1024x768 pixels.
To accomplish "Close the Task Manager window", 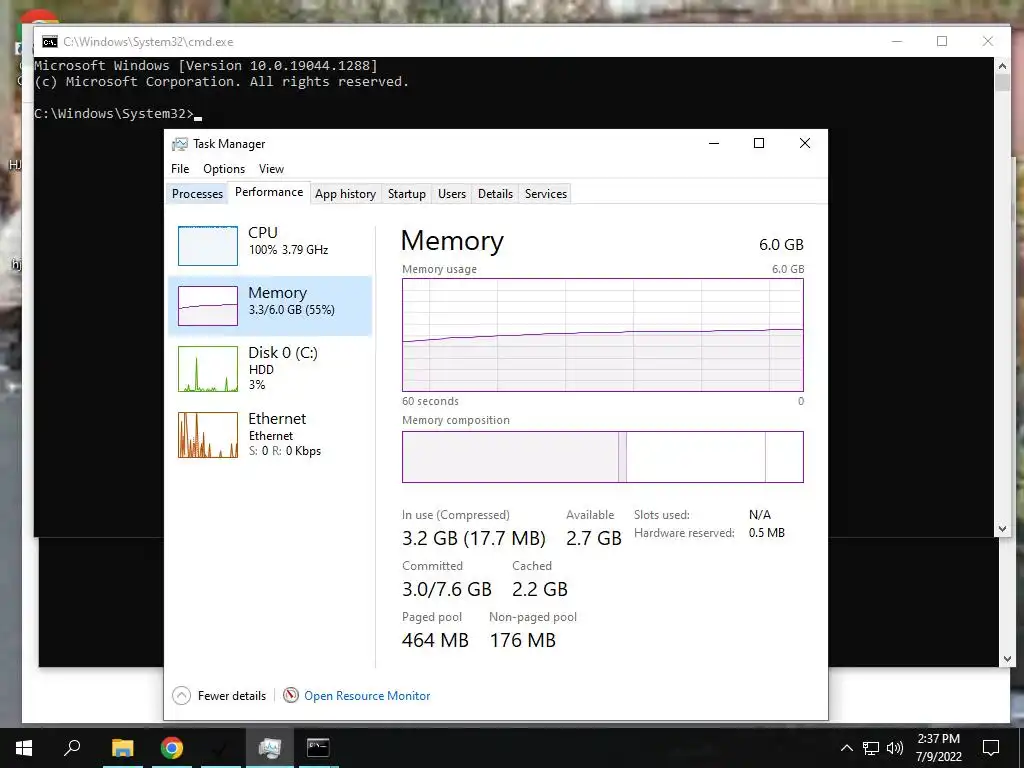I will click(805, 144).
